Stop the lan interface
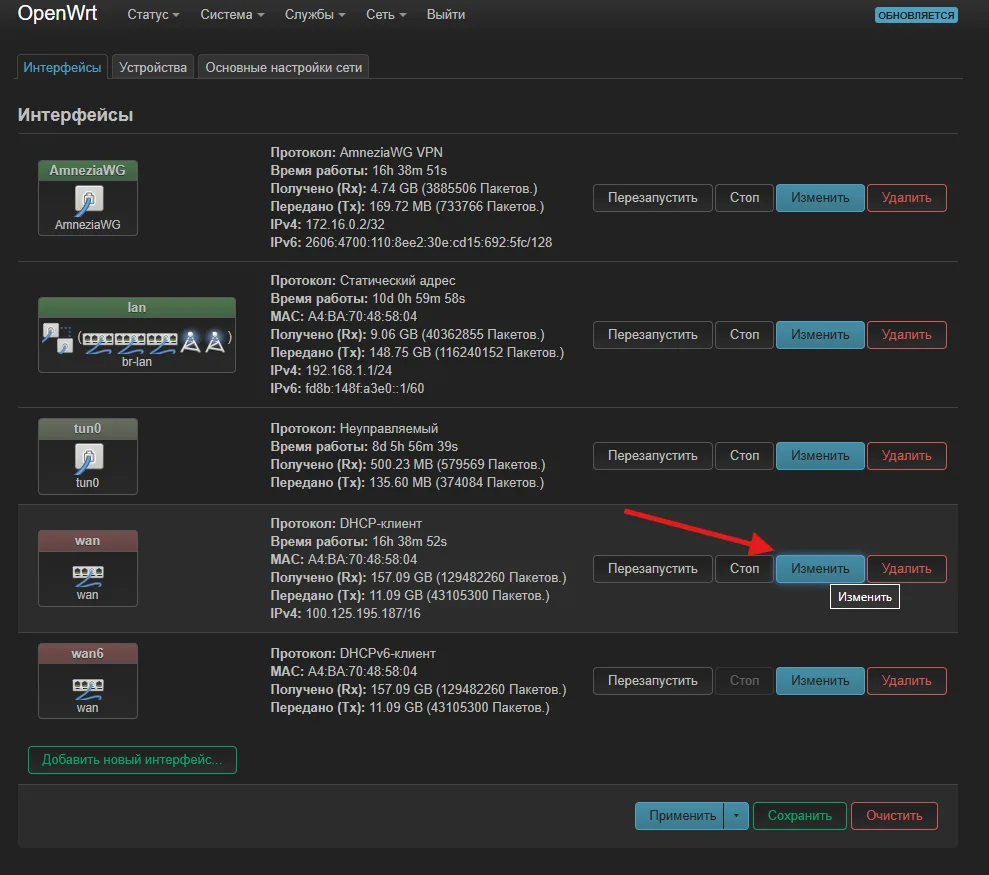This screenshot has width=989, height=875. pyautogui.click(x=744, y=335)
